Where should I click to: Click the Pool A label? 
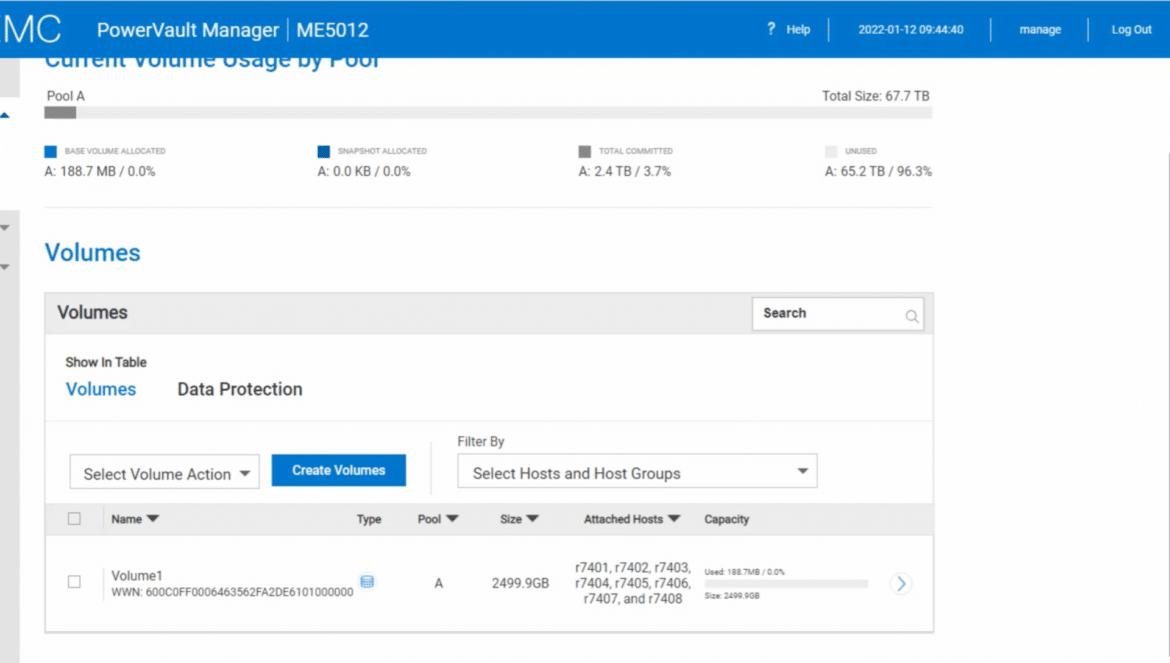(66, 95)
